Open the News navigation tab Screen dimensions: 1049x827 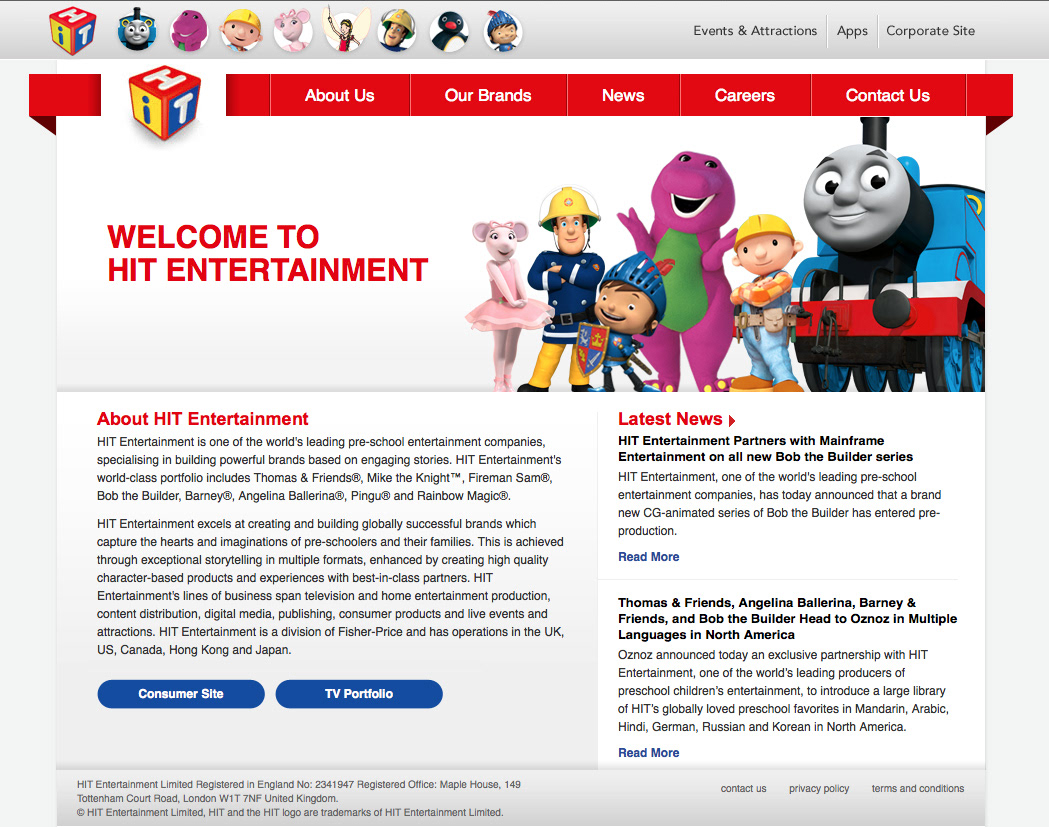624,95
